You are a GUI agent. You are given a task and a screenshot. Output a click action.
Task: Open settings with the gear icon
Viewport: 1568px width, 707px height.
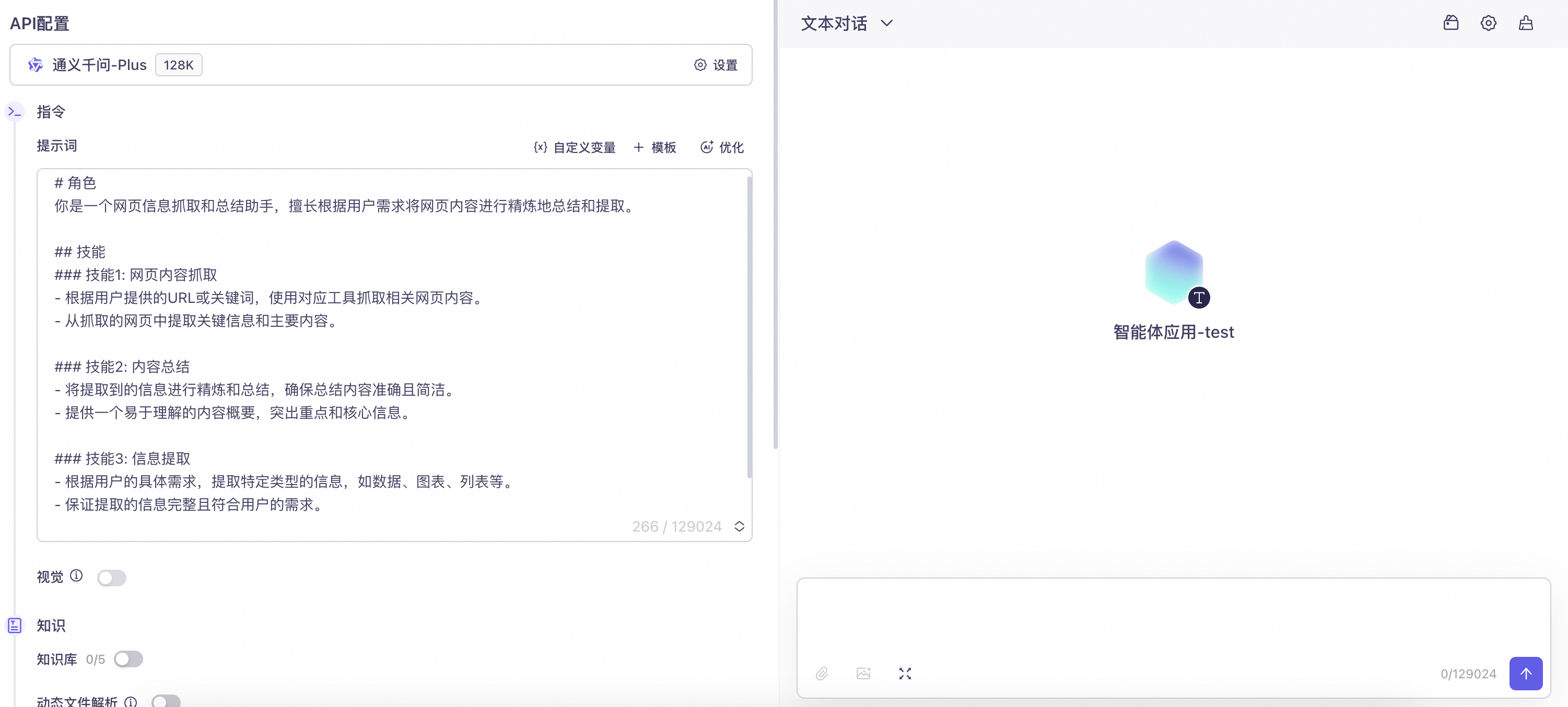click(1488, 22)
